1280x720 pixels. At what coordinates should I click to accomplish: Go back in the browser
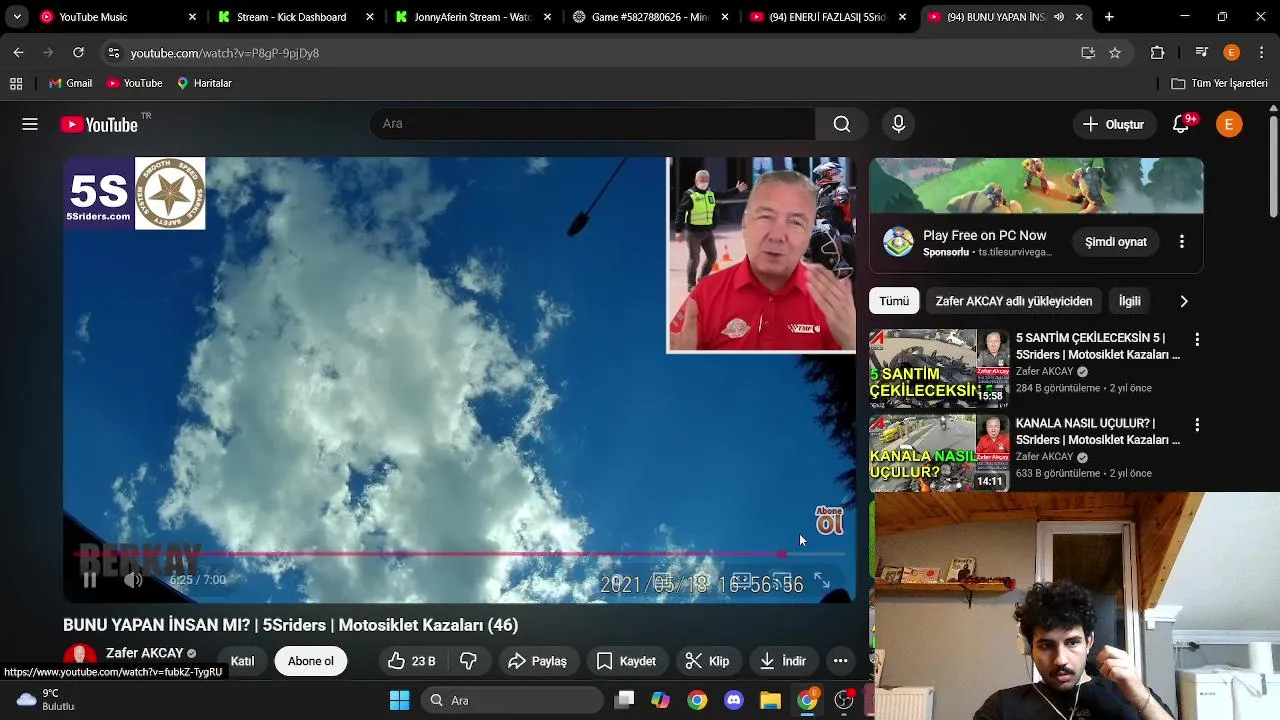pos(18,53)
